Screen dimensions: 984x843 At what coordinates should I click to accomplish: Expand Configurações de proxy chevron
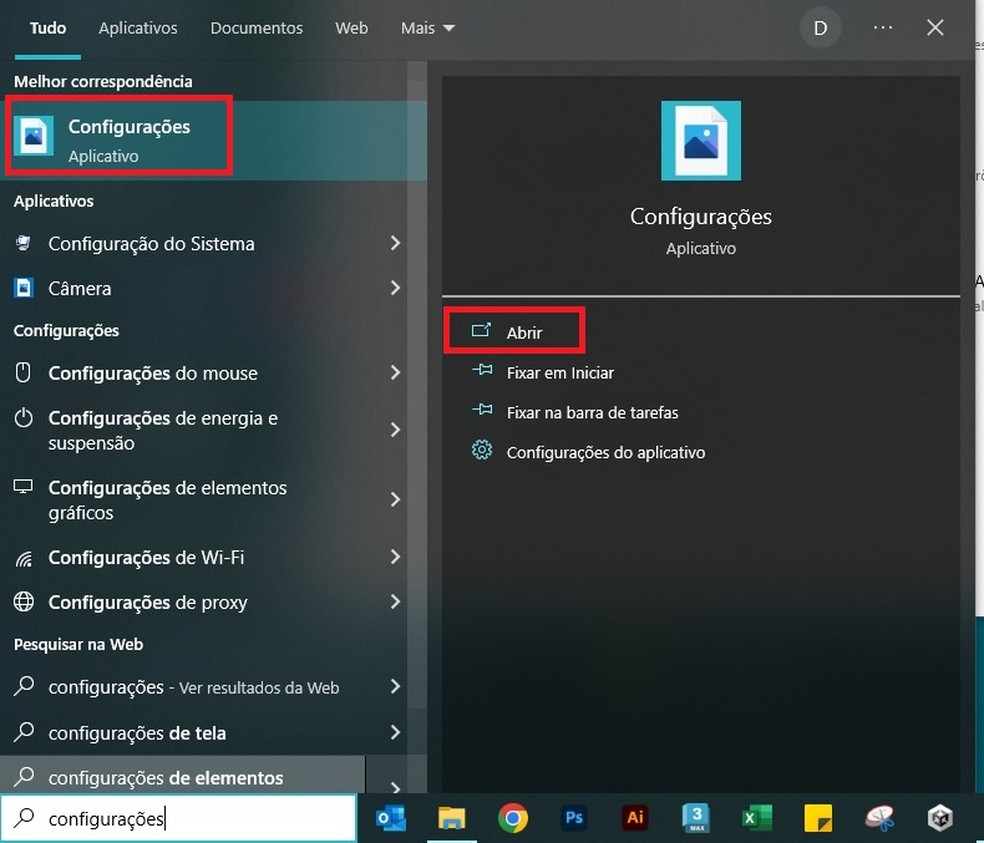click(x=395, y=602)
